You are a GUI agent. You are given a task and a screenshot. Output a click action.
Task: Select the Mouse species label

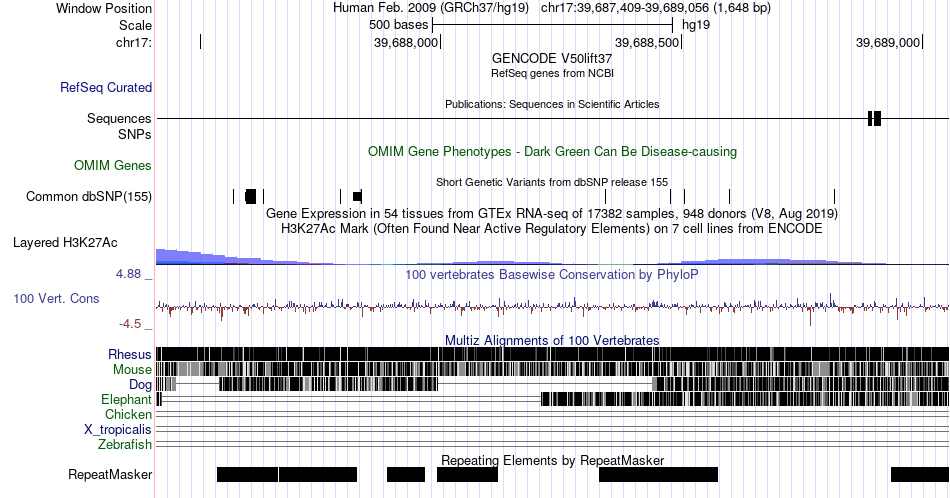coord(132,370)
